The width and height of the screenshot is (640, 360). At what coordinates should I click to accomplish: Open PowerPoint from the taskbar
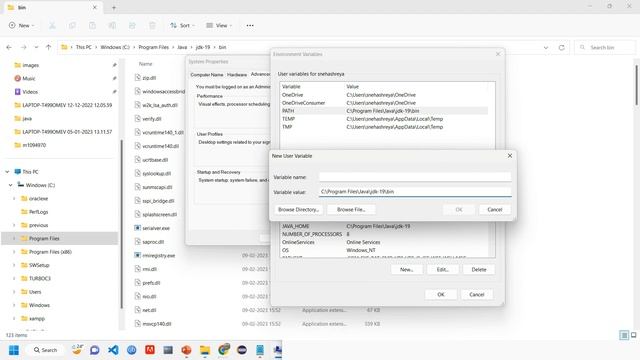(187, 350)
